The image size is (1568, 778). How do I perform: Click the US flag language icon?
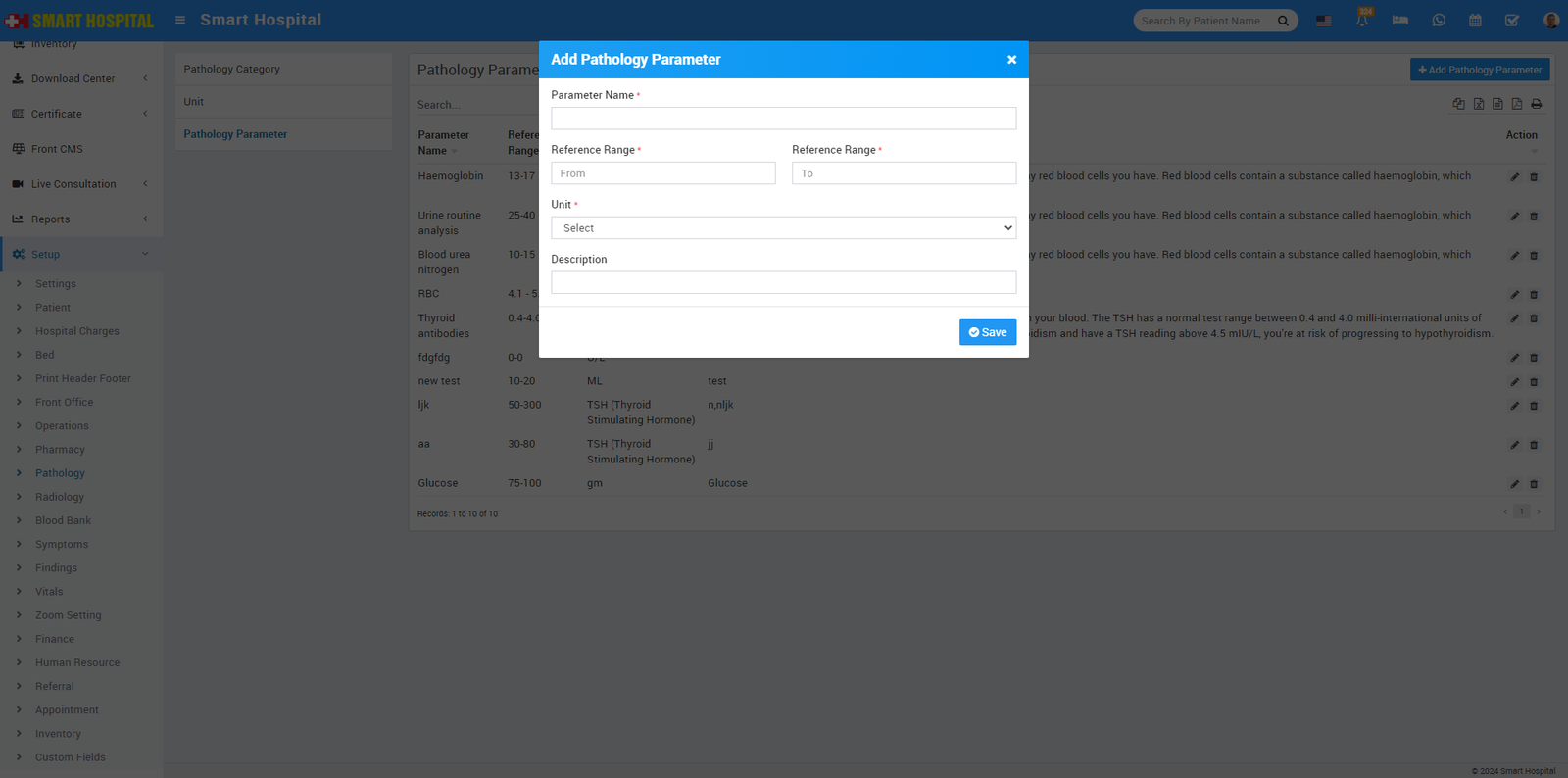pos(1324,21)
